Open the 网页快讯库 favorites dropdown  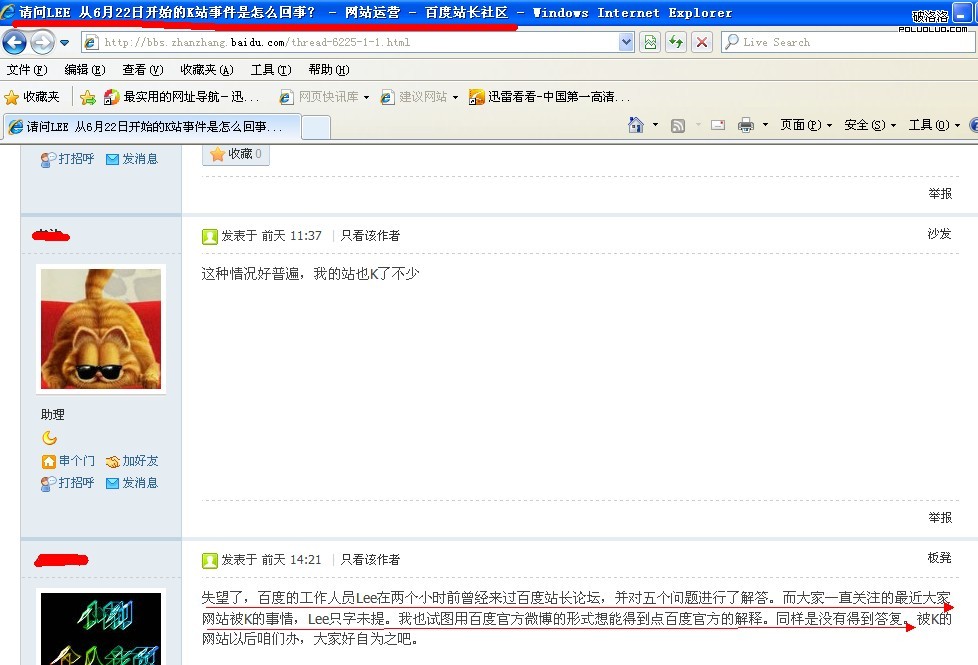(x=334, y=97)
